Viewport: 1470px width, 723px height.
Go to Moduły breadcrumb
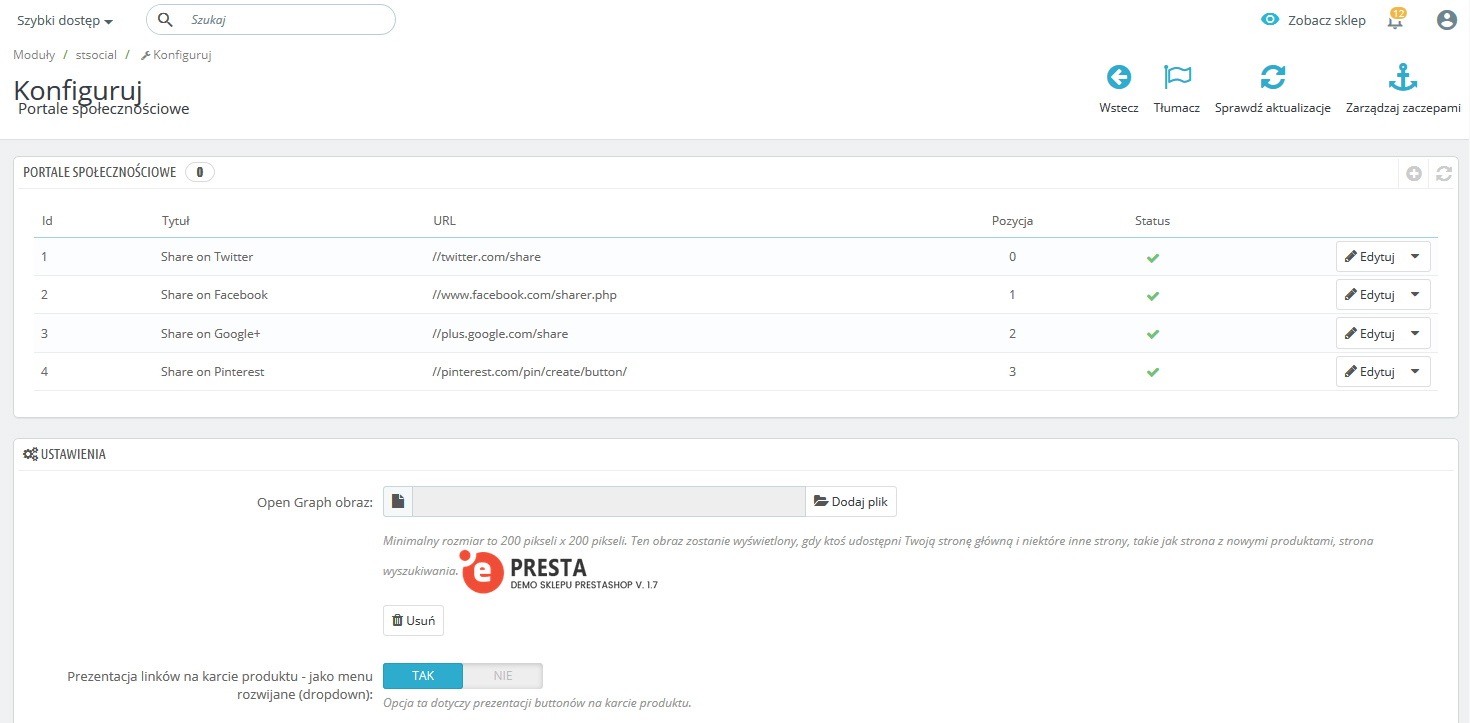34,55
